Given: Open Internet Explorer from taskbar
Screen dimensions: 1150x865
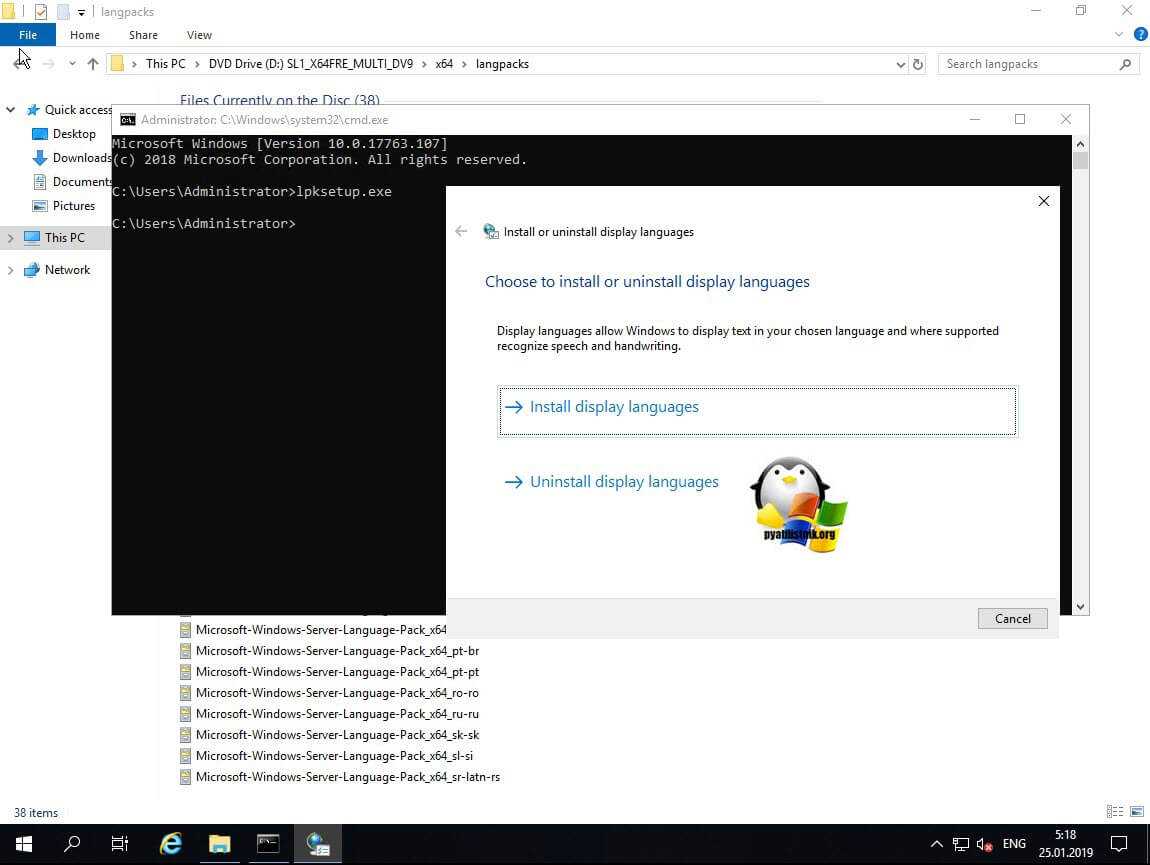Looking at the screenshot, I should (x=171, y=843).
